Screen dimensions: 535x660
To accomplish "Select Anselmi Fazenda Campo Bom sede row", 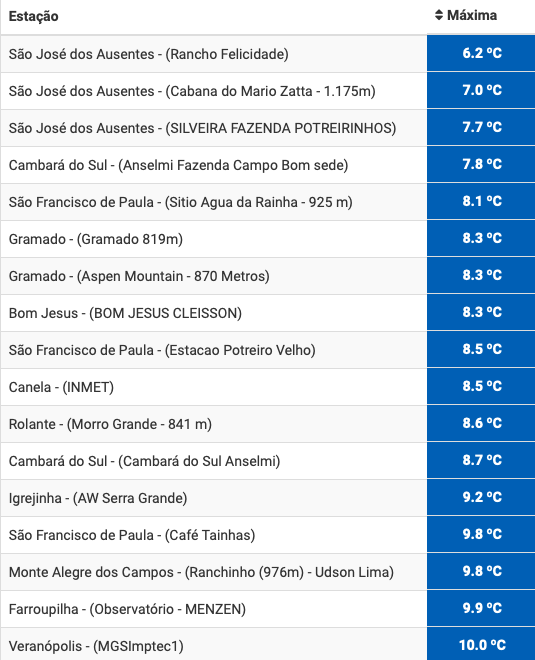I will [268, 165].
